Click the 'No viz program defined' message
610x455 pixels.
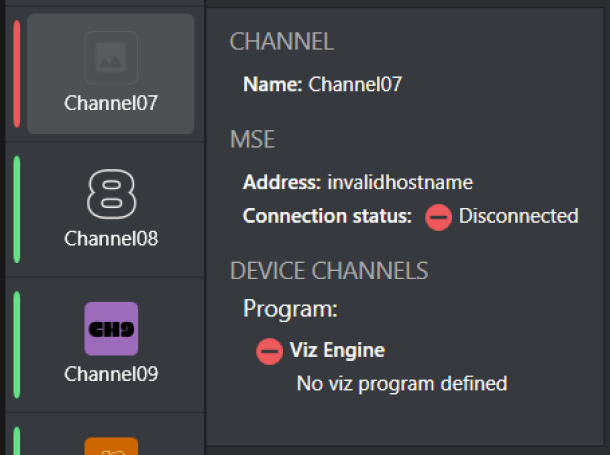tap(402, 383)
